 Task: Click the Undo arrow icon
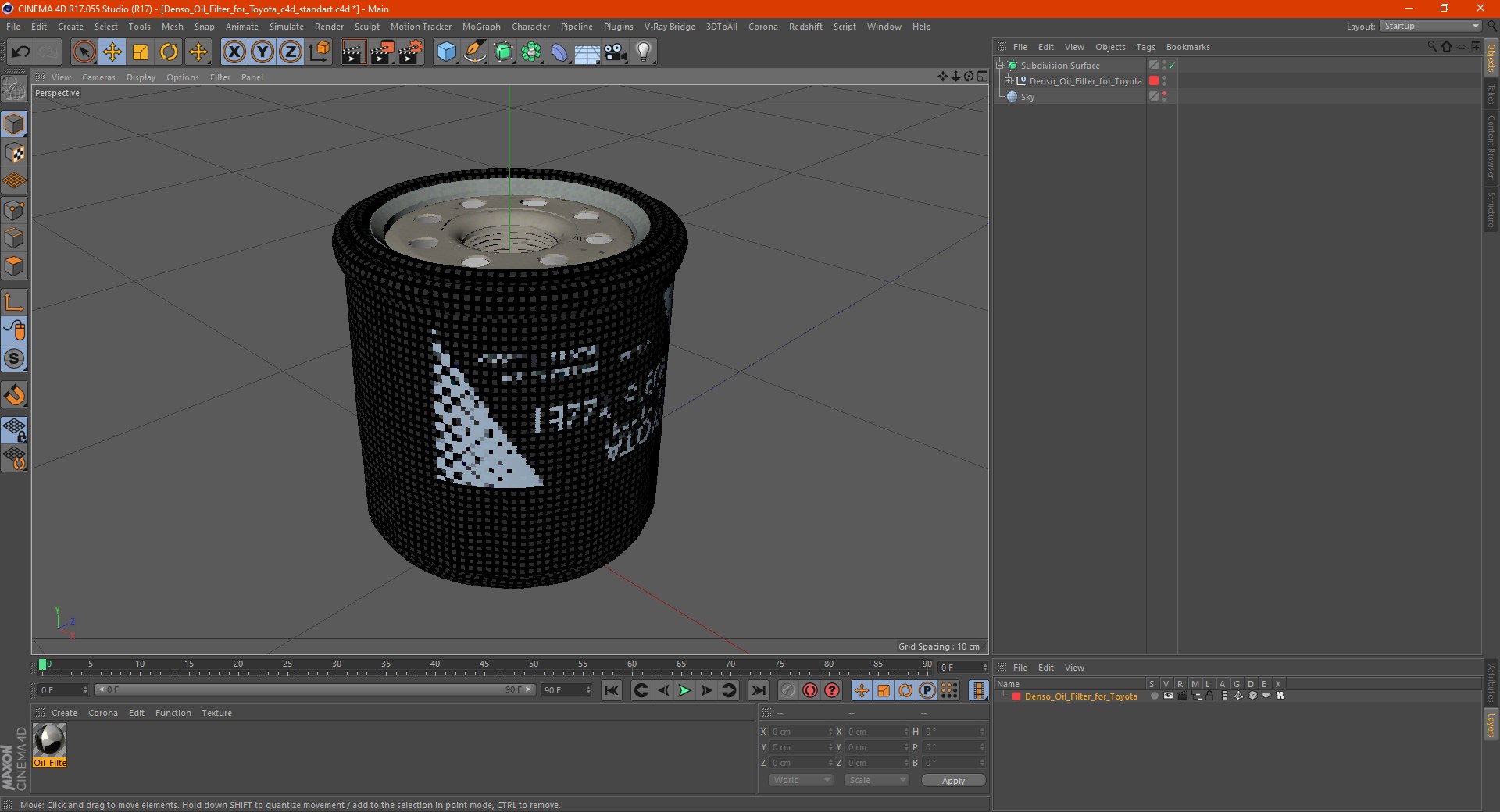point(21,52)
